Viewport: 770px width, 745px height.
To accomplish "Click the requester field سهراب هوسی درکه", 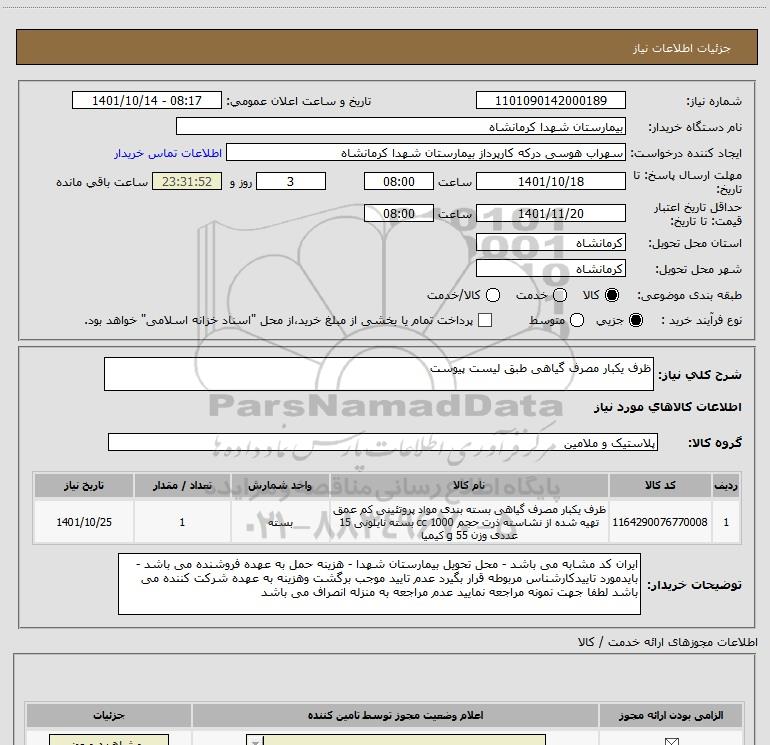I will [426, 153].
